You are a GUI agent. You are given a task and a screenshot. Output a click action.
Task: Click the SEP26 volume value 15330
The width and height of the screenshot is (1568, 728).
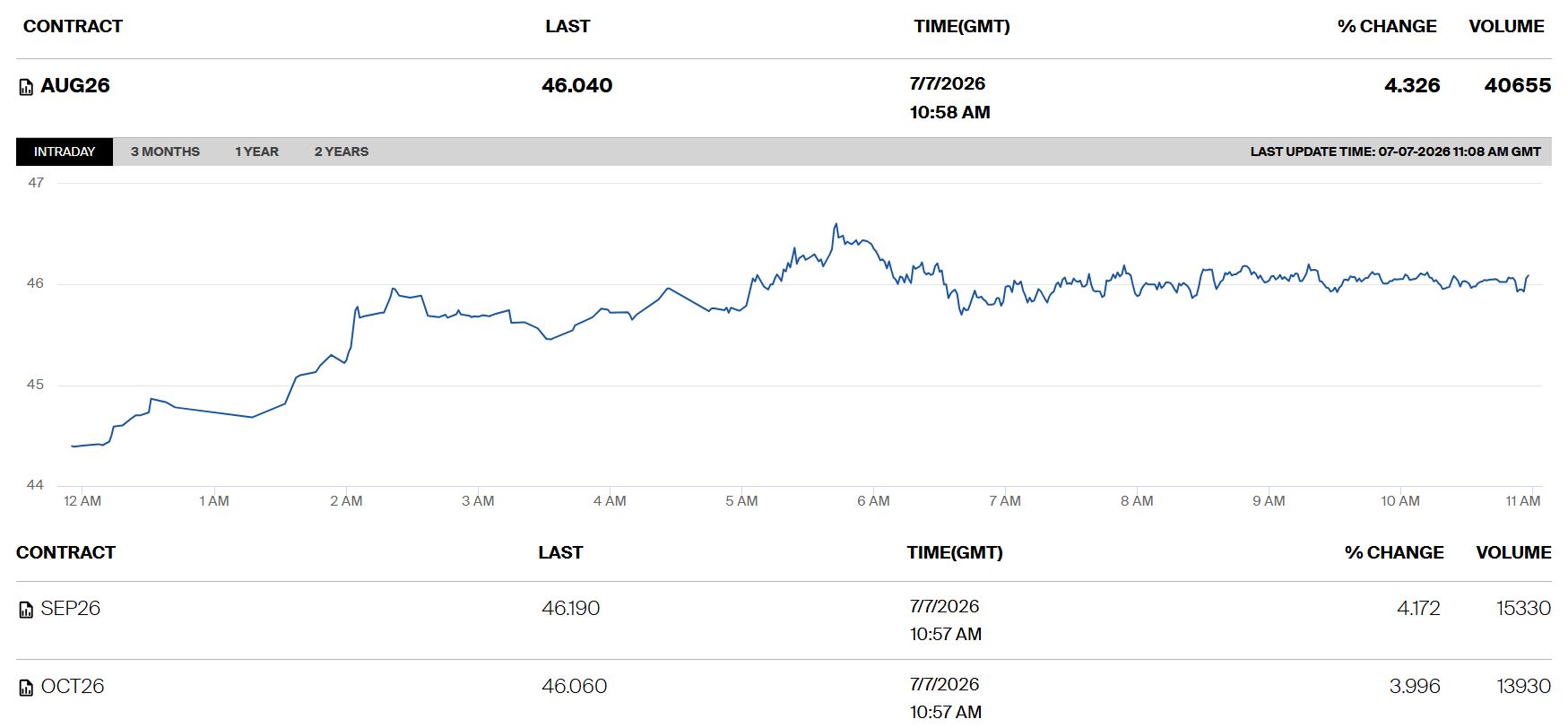click(x=1523, y=608)
